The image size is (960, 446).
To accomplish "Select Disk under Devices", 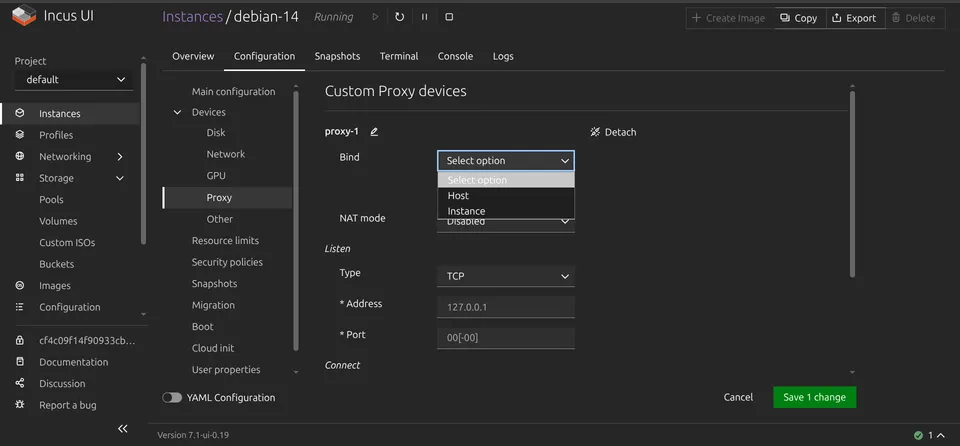I will [216, 132].
